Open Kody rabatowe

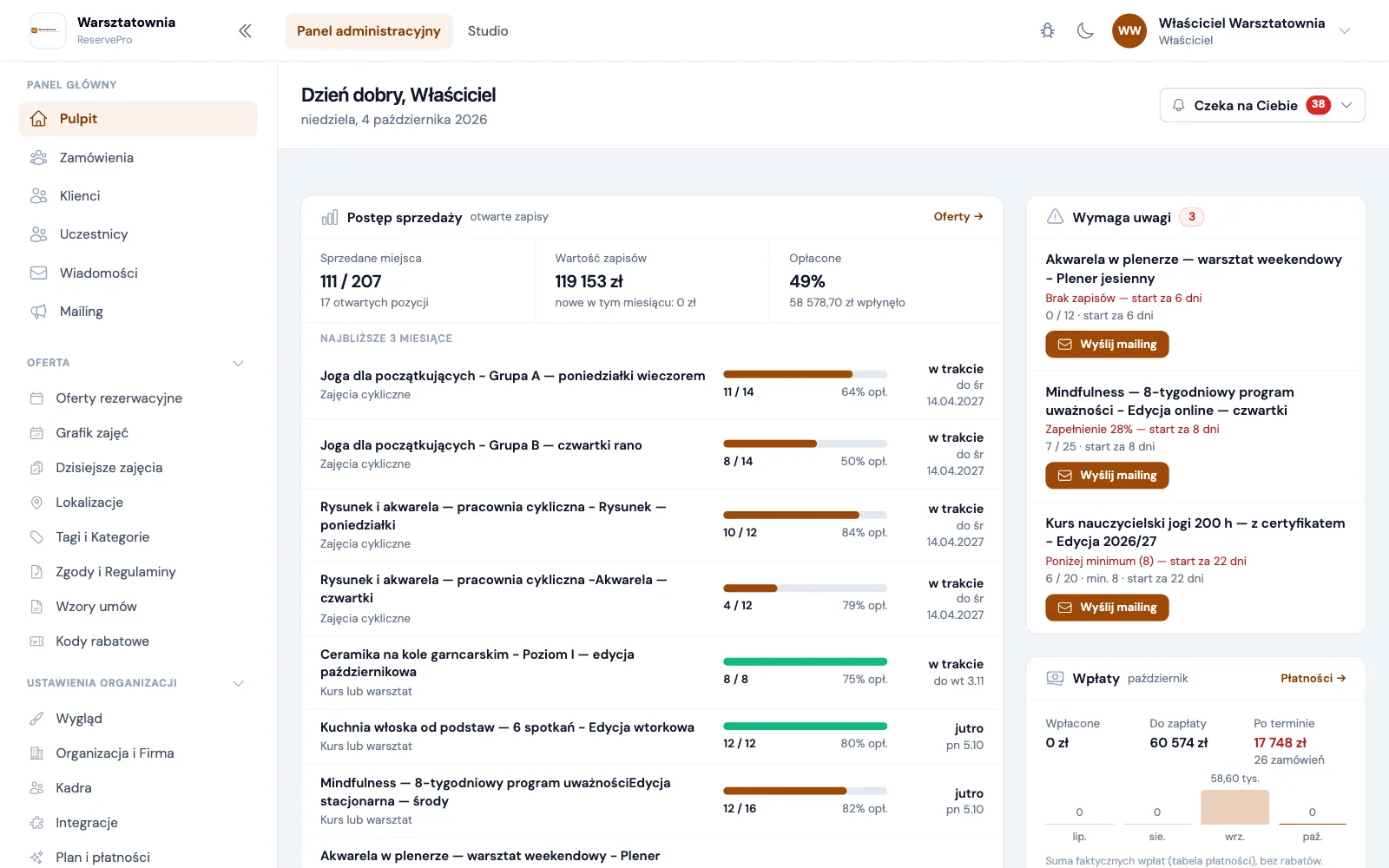point(138,641)
